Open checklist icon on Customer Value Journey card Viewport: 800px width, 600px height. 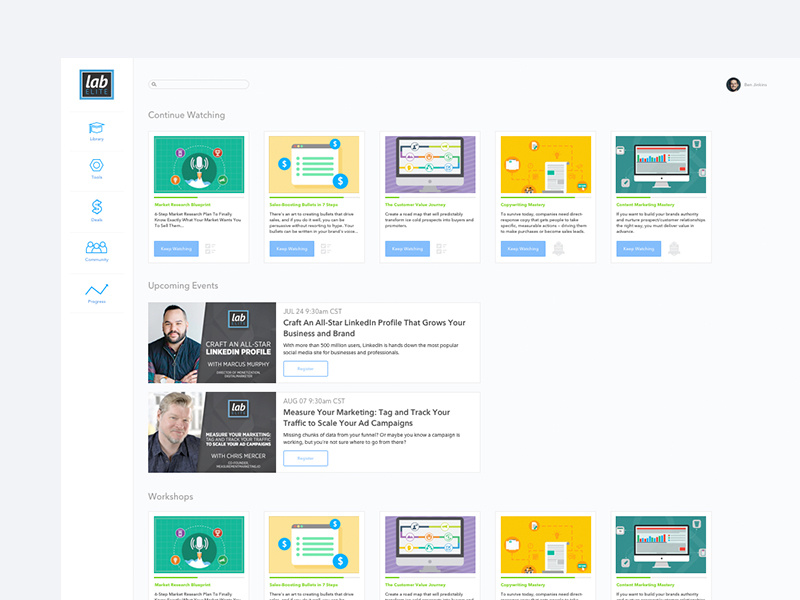441,248
